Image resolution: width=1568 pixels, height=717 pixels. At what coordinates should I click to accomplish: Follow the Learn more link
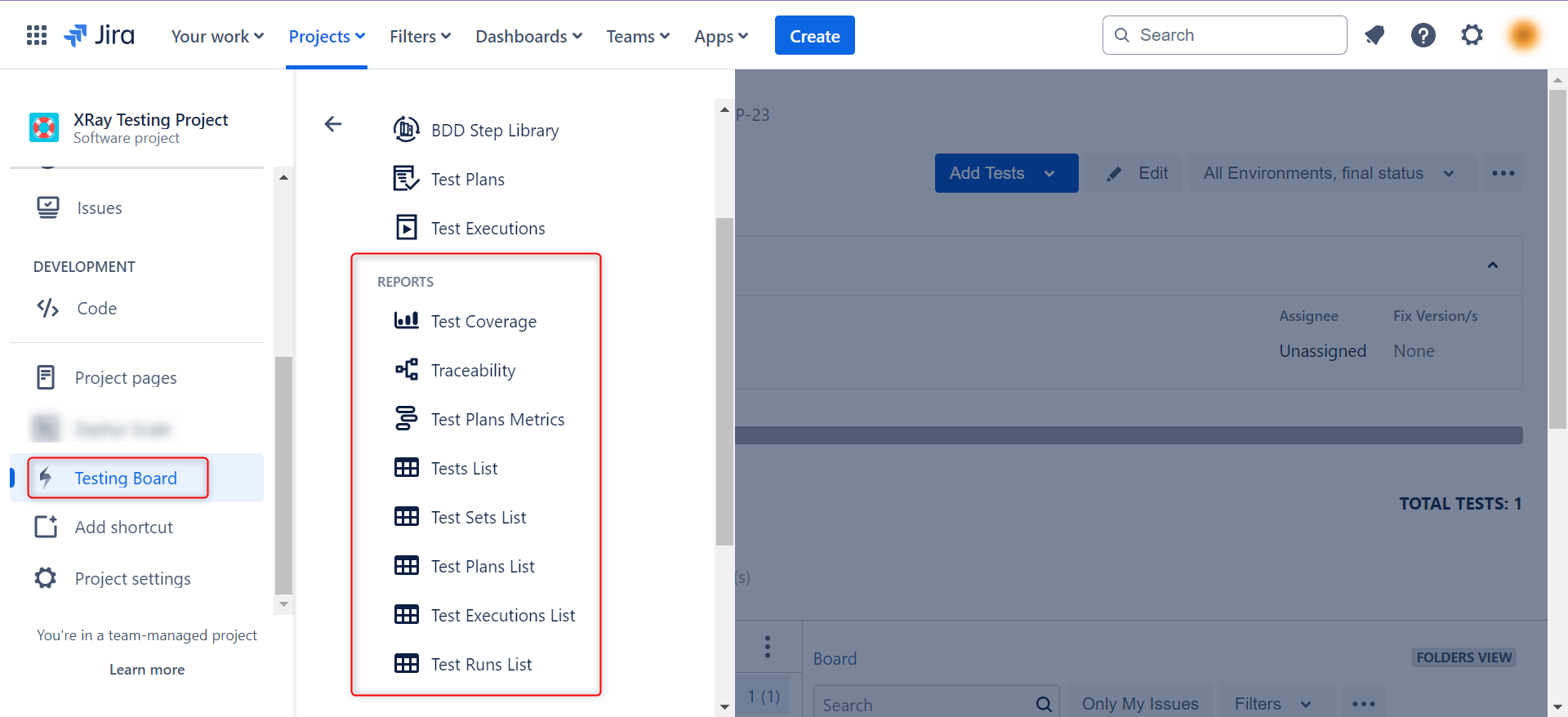click(x=147, y=670)
